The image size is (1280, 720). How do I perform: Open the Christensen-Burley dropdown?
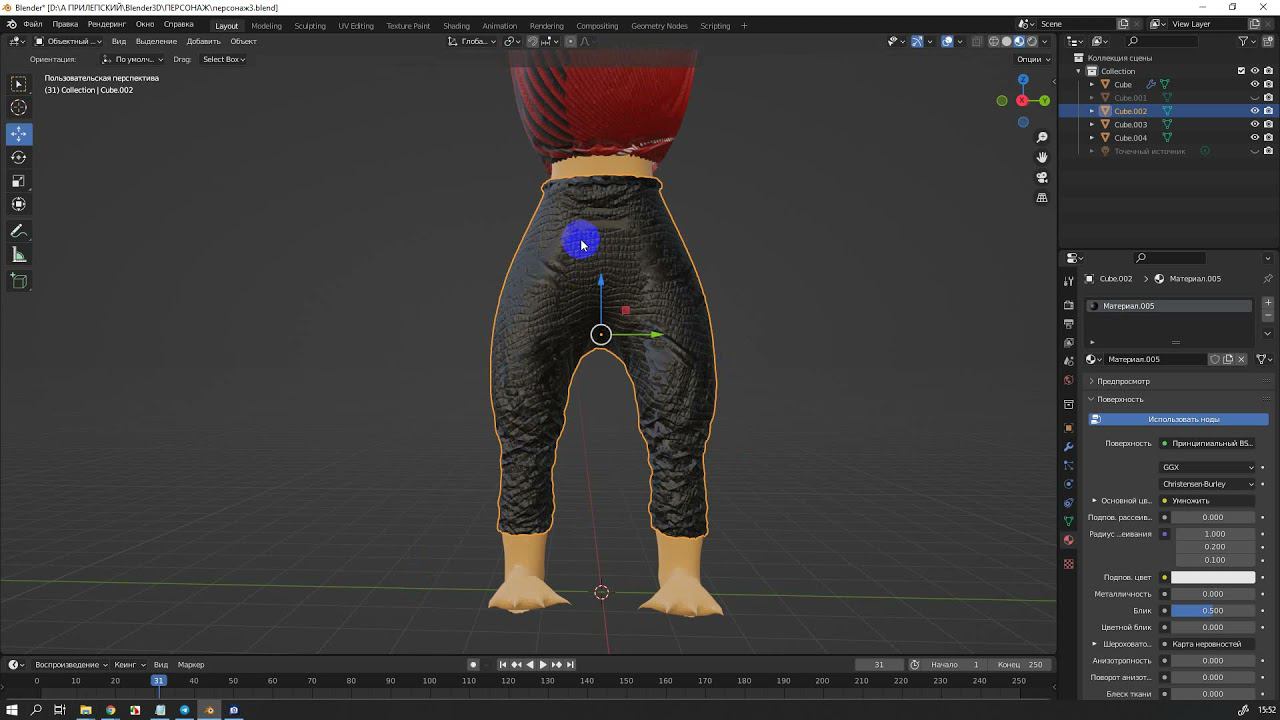tap(1207, 484)
